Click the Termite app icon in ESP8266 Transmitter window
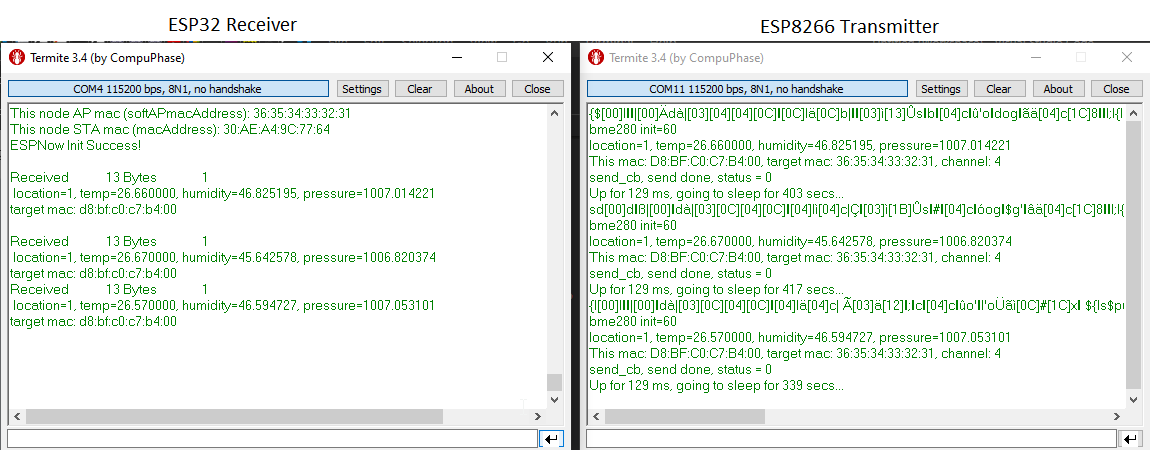The width and height of the screenshot is (1150, 450). point(596,57)
